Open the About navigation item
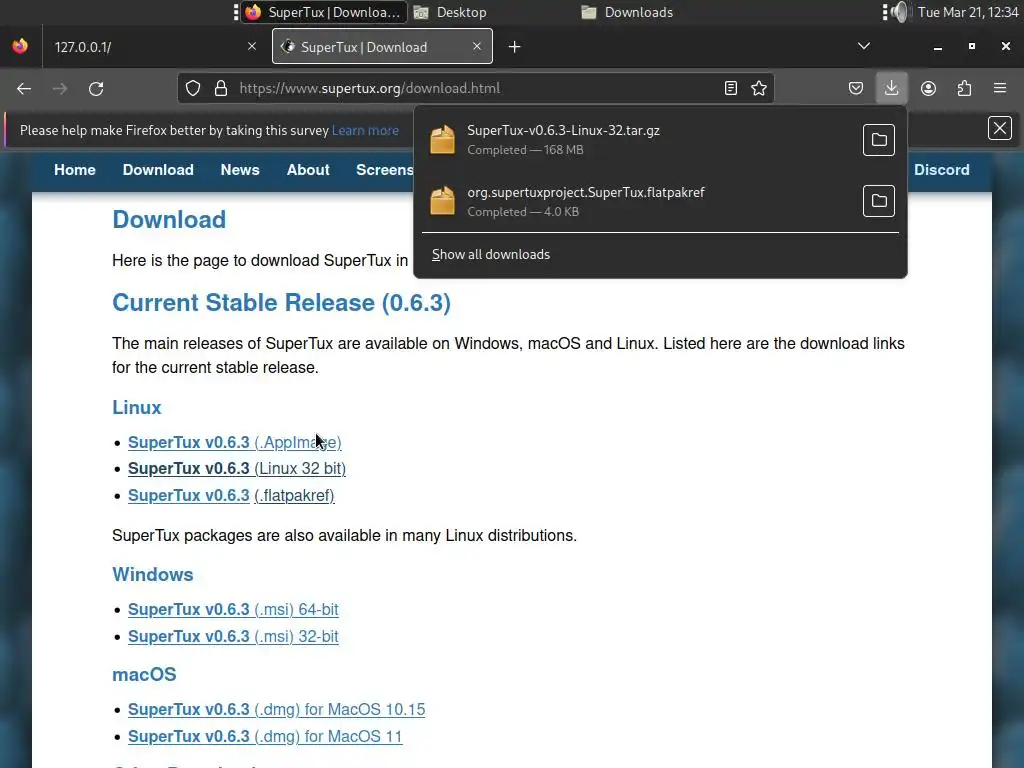 point(308,170)
